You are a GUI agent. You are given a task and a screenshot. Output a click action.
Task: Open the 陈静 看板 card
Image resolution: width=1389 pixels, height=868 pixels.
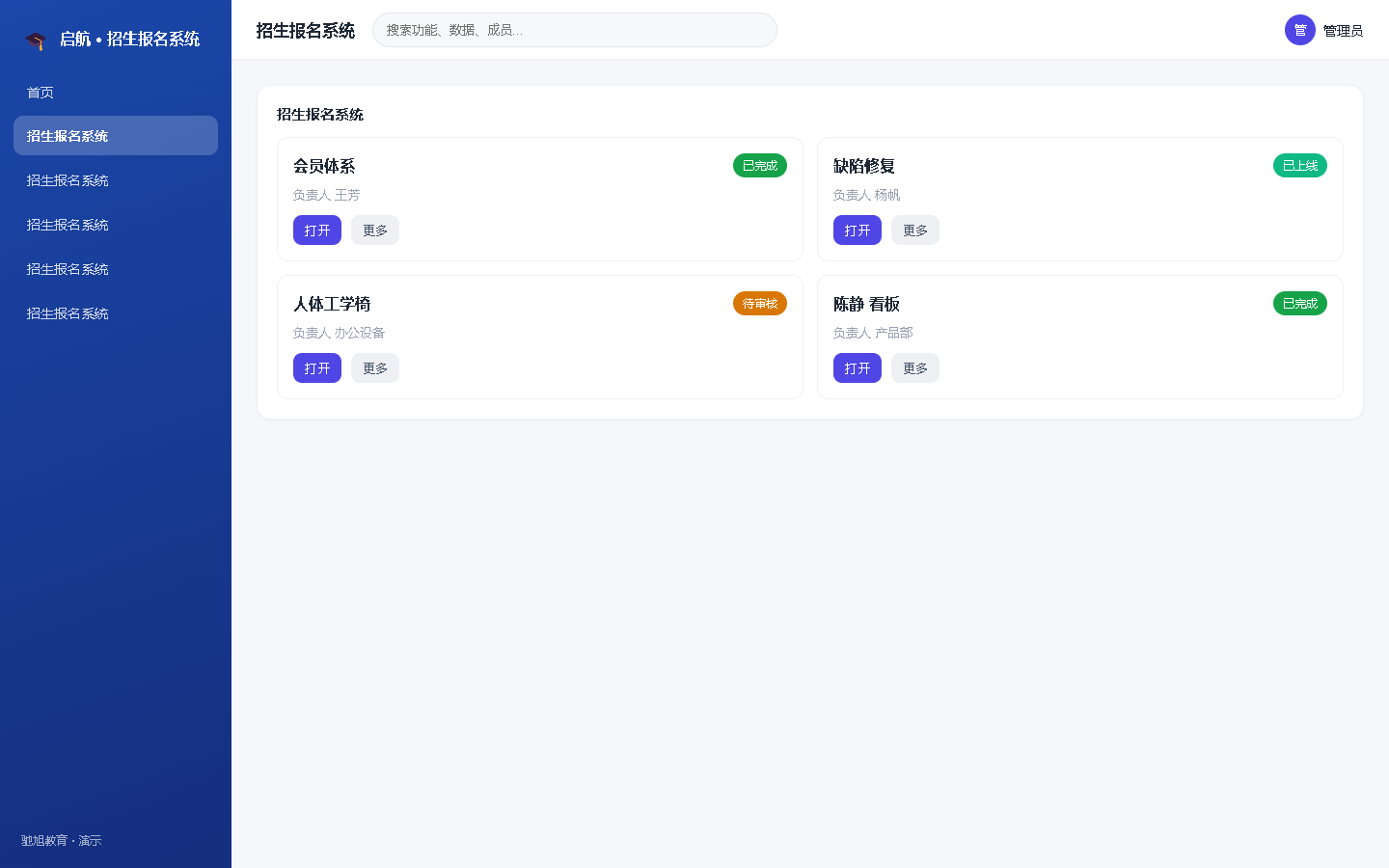click(858, 368)
